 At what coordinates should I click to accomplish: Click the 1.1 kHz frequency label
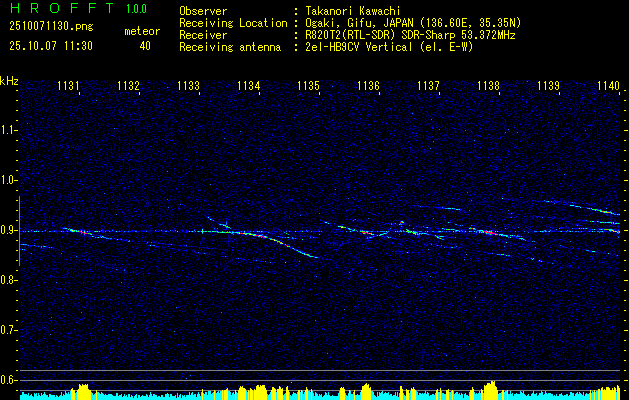coord(9,130)
